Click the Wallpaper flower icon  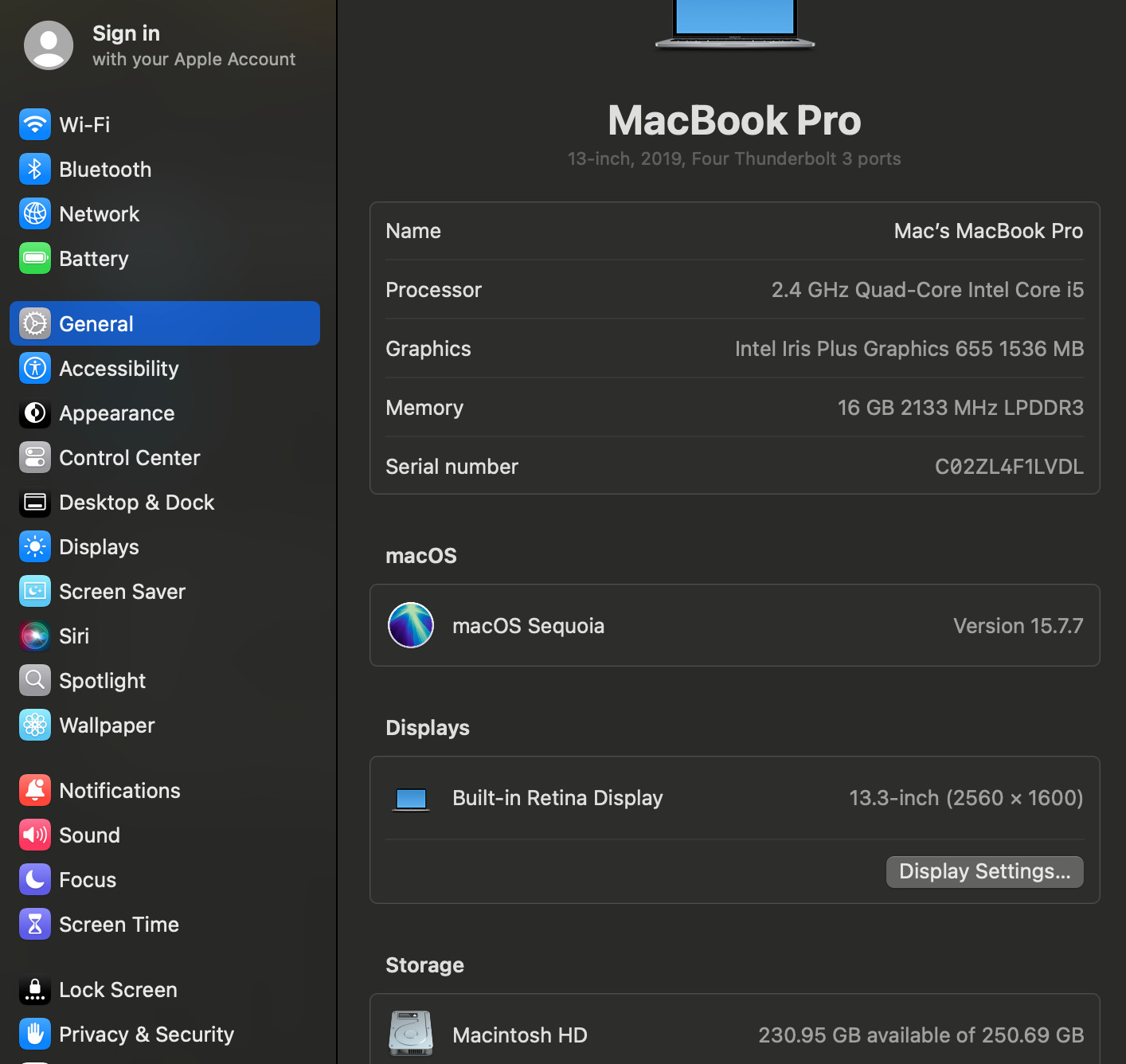tap(35, 725)
